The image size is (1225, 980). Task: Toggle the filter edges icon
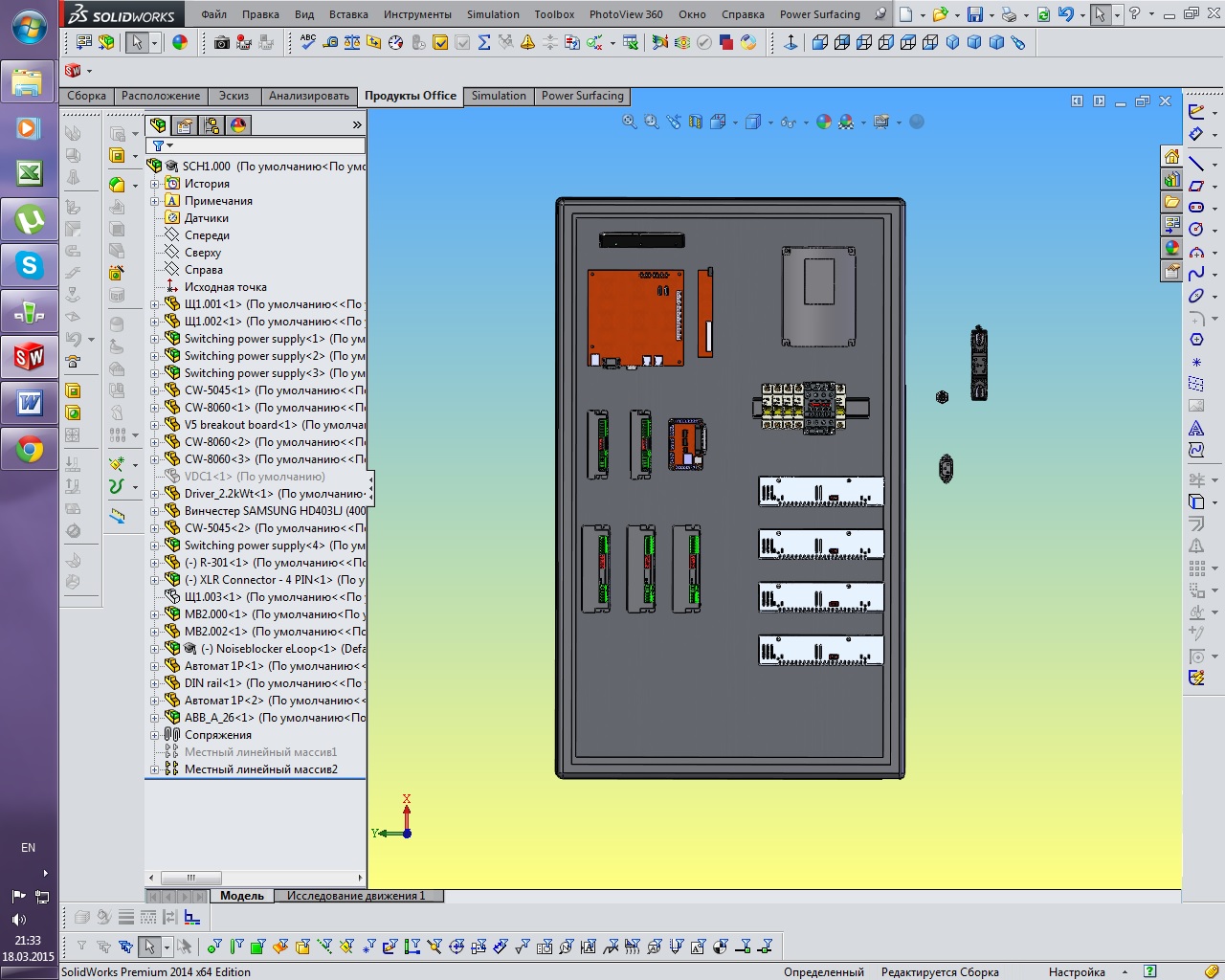tap(235, 947)
